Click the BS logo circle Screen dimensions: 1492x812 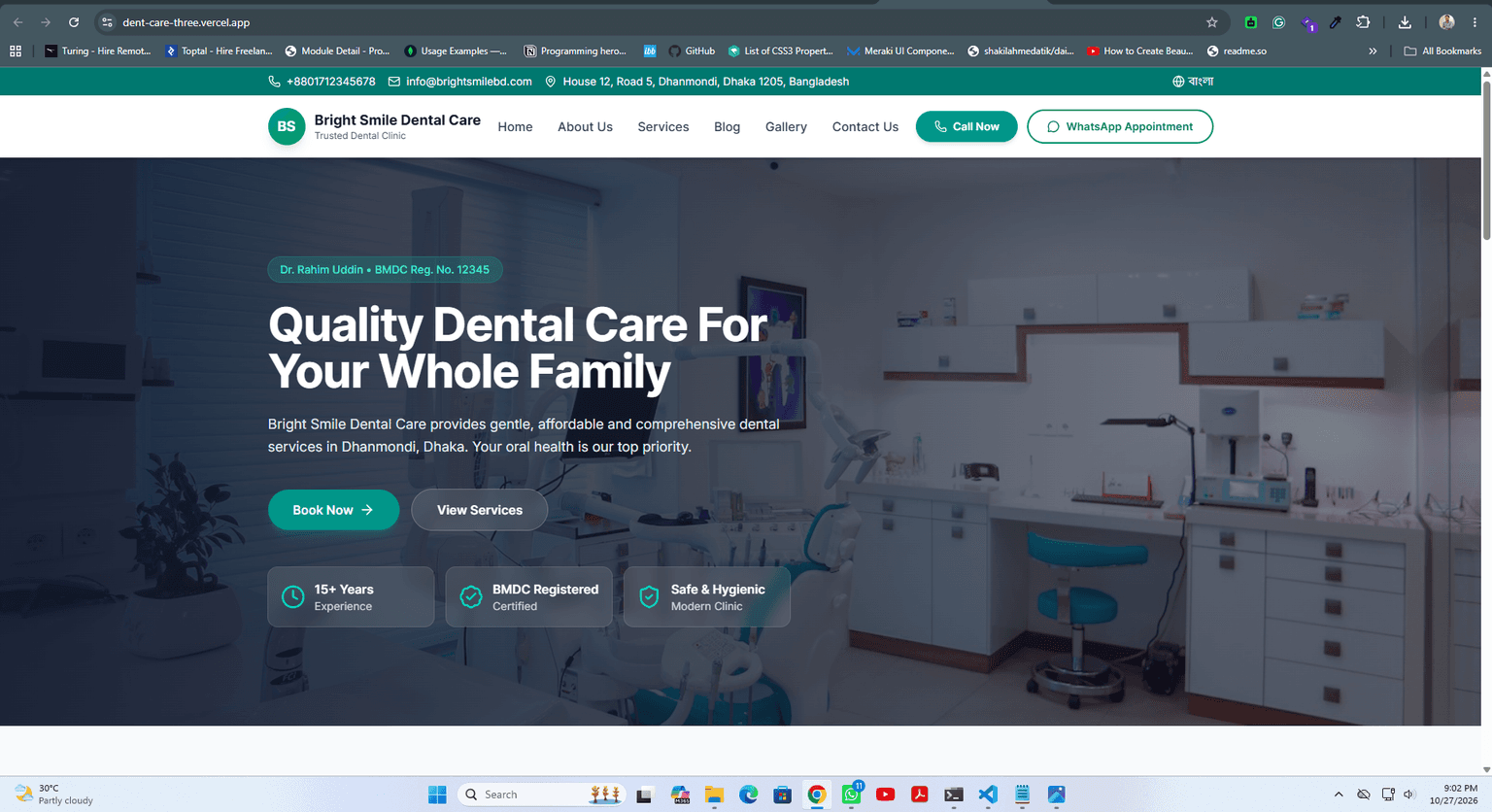(287, 126)
